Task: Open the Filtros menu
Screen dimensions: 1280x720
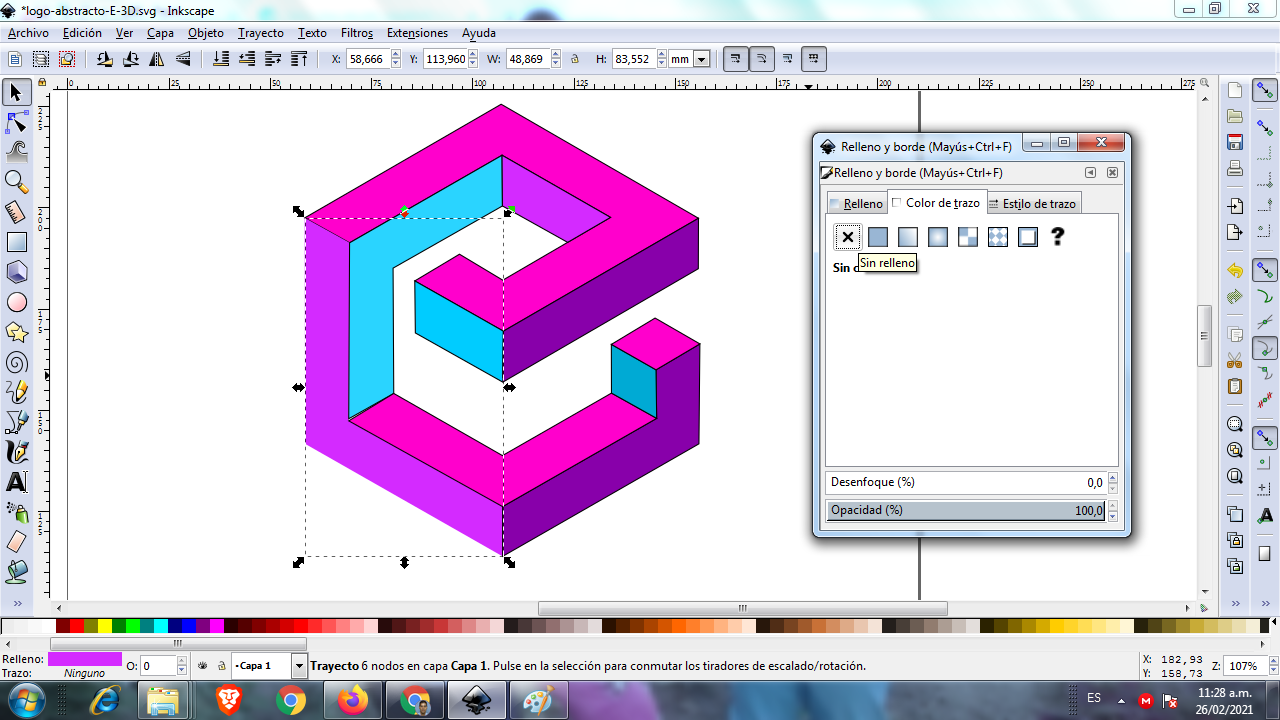Action: tap(357, 33)
